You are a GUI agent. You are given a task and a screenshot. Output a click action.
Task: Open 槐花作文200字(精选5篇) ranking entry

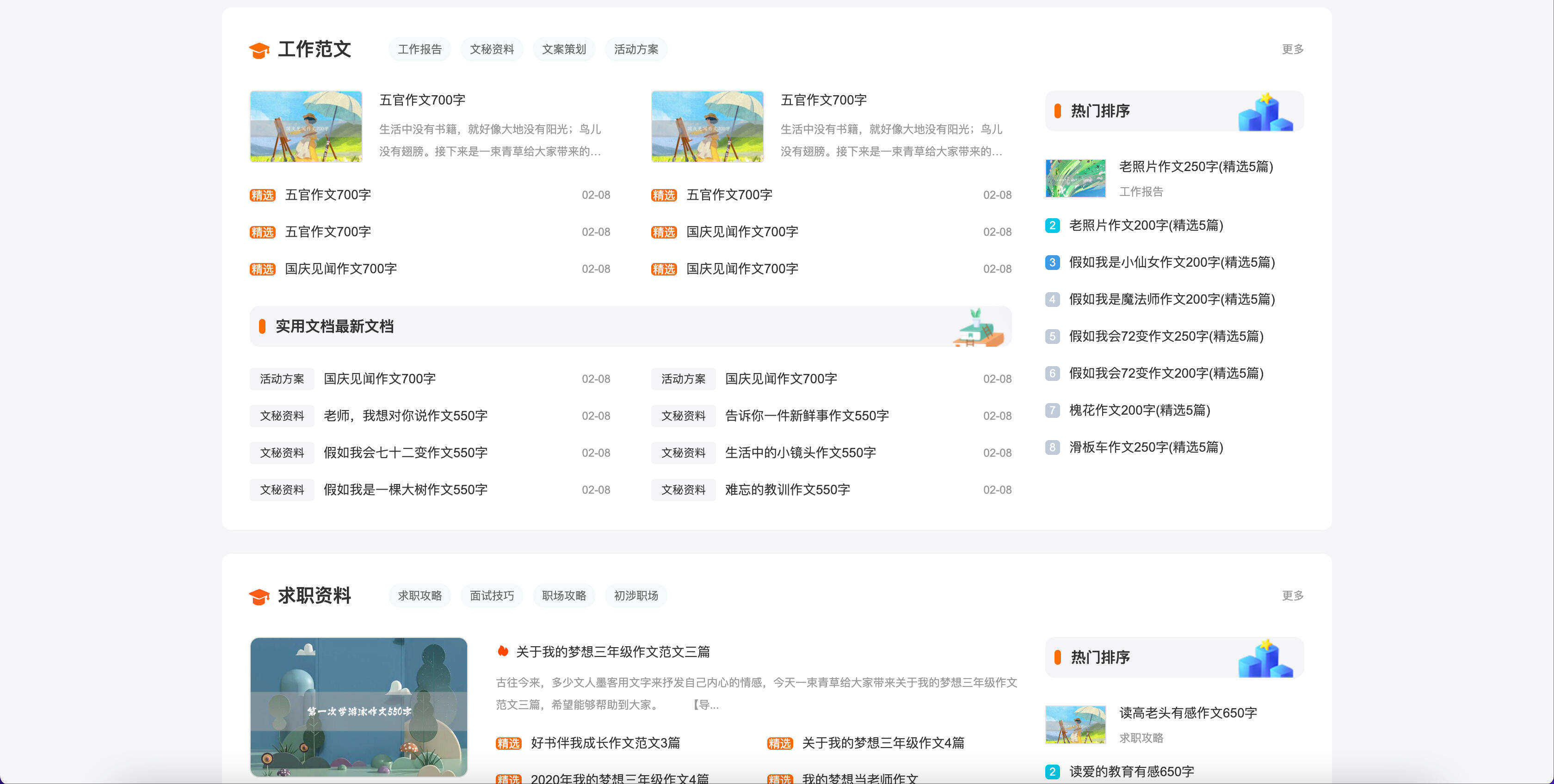point(1139,410)
